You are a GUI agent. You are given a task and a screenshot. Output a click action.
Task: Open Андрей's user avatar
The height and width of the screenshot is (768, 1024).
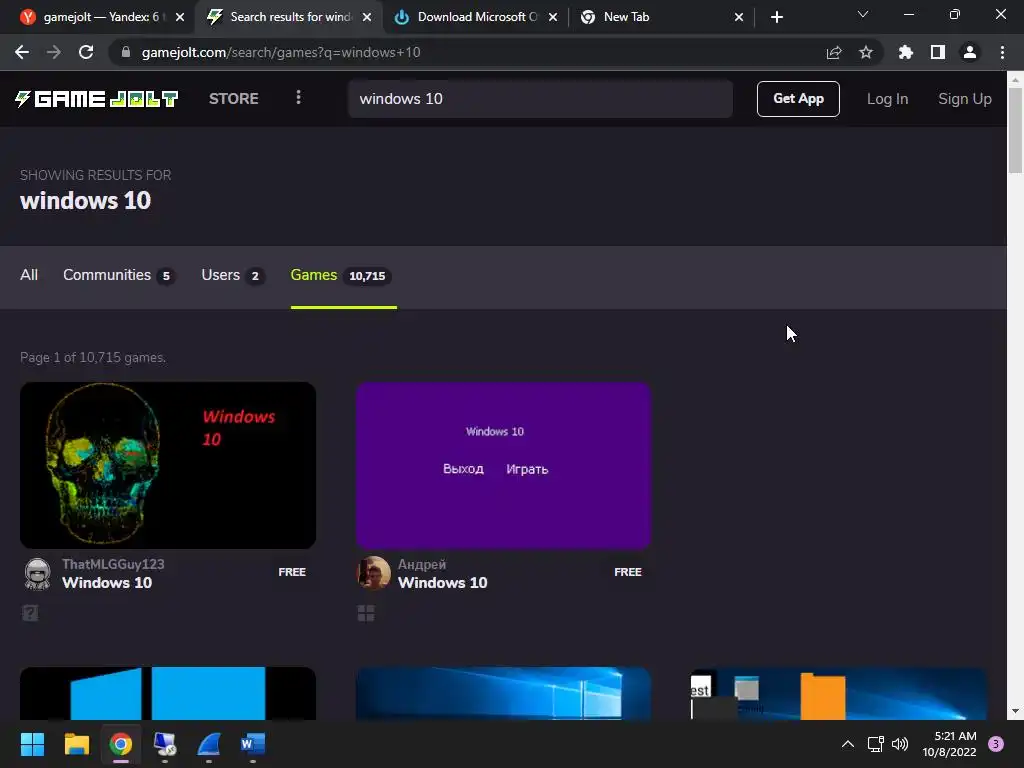point(374,573)
